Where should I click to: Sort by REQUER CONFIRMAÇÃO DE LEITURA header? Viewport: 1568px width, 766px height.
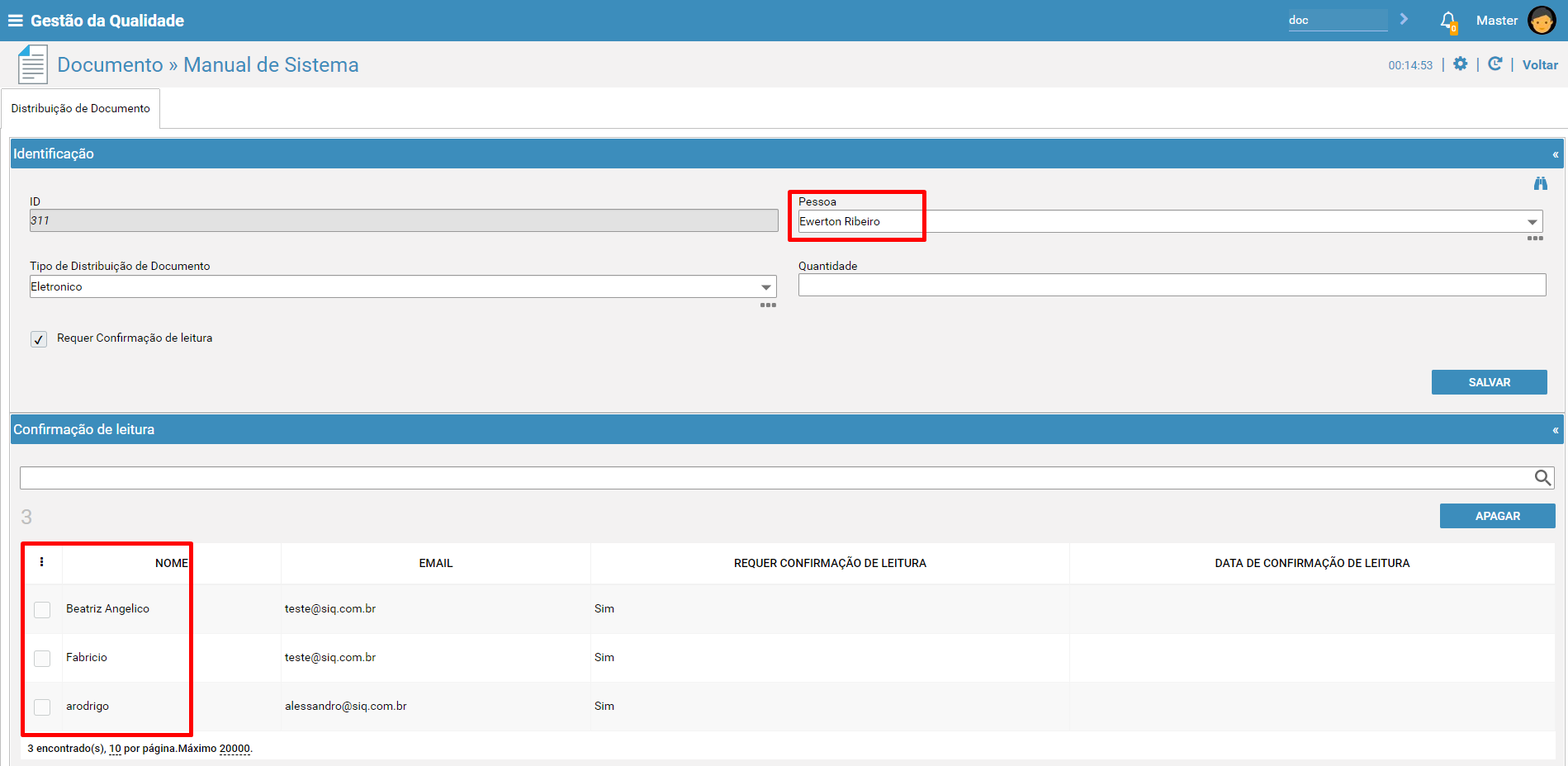pos(830,563)
